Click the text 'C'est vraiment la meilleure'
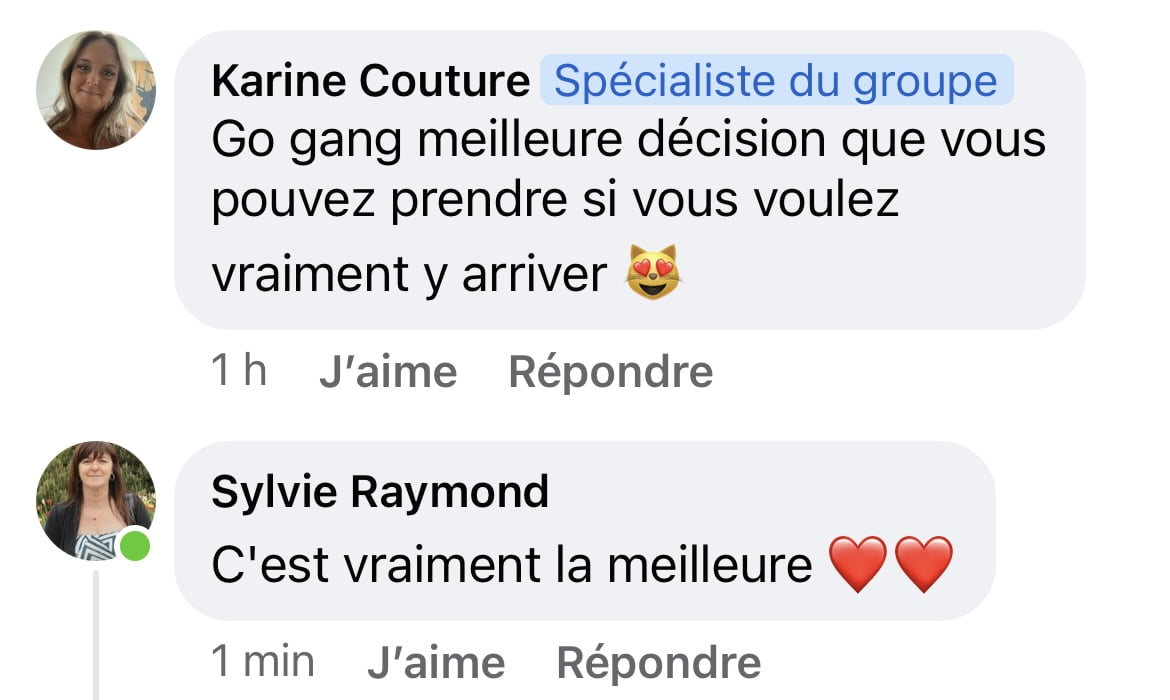The width and height of the screenshot is (1170, 700). pyautogui.click(x=512, y=566)
